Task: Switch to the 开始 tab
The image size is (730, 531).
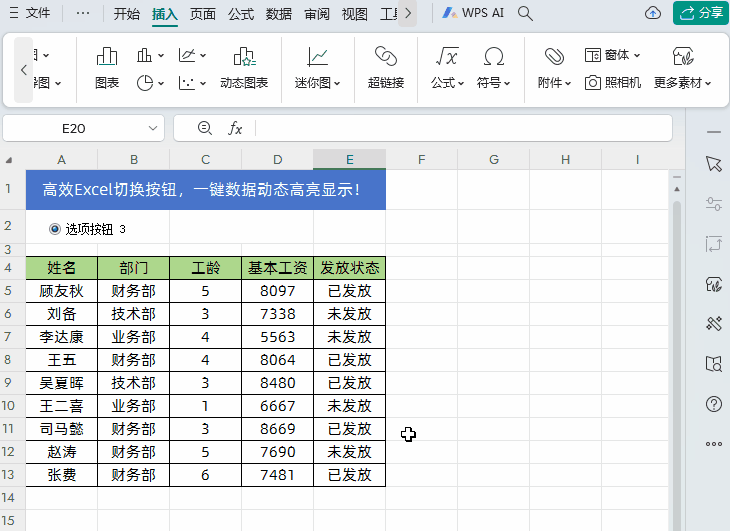Action: (127, 13)
